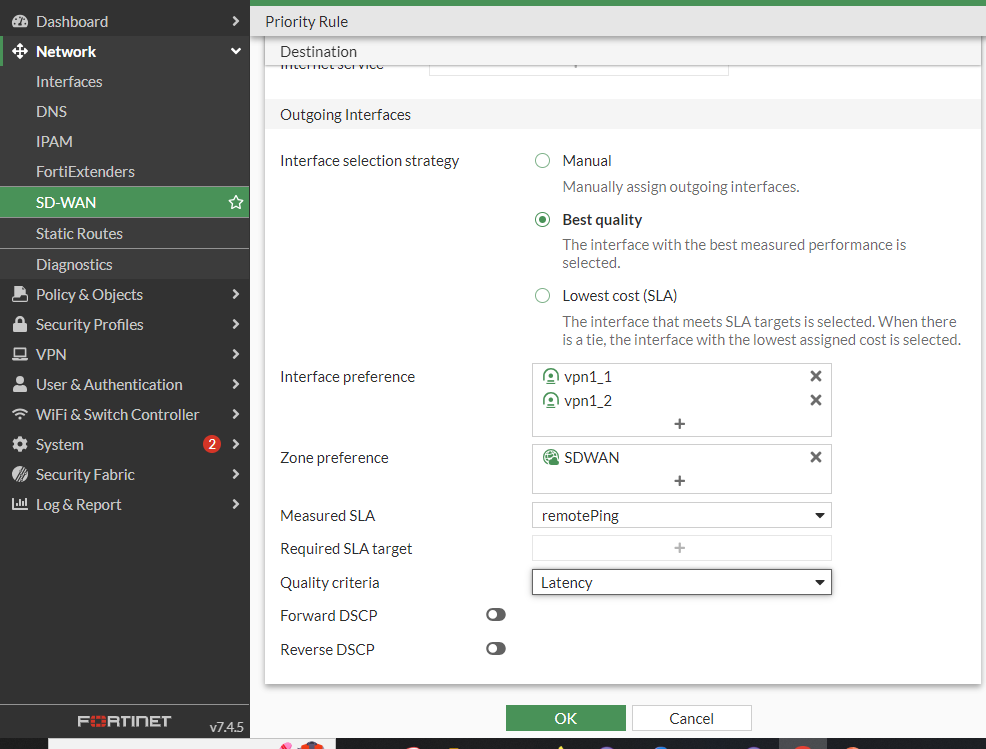This screenshot has height=749, width=986.
Task: Click the OK button
Action: pos(565,718)
